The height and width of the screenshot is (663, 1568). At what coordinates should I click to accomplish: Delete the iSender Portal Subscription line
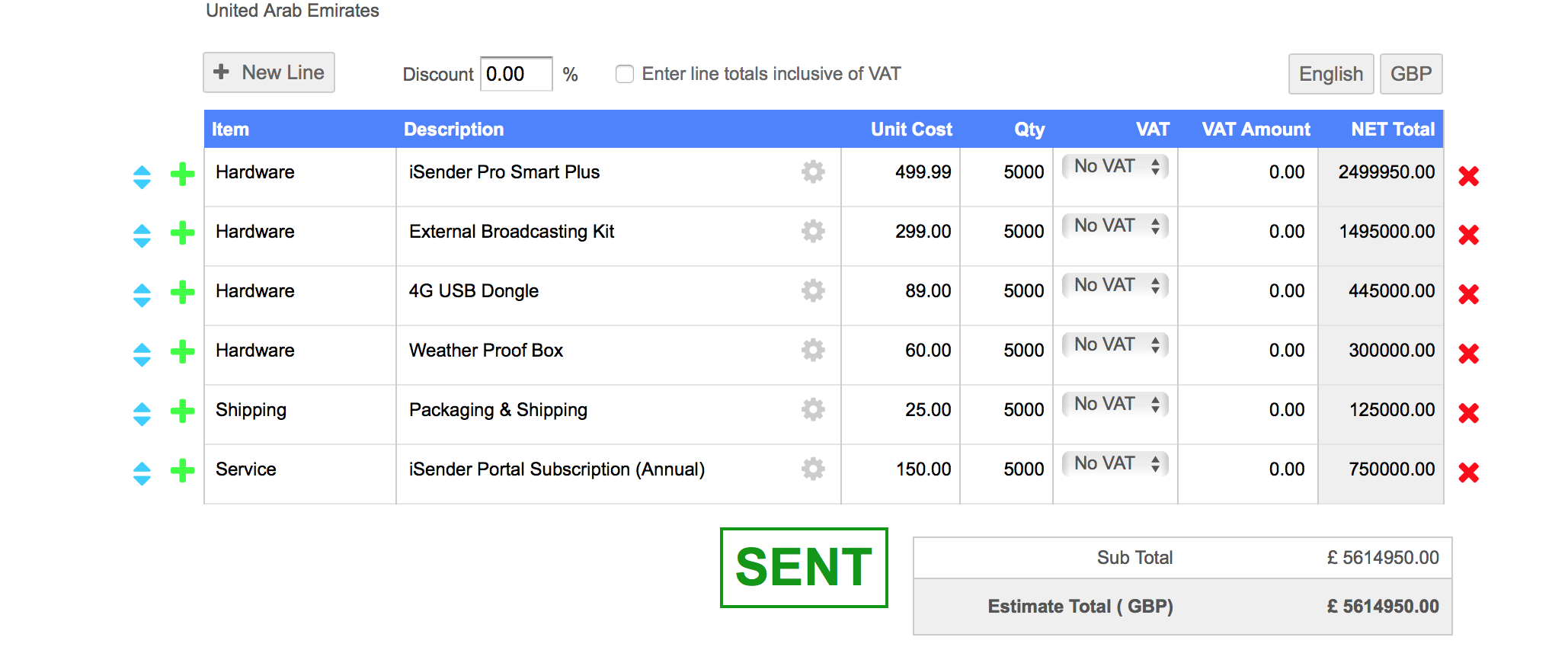point(1468,473)
